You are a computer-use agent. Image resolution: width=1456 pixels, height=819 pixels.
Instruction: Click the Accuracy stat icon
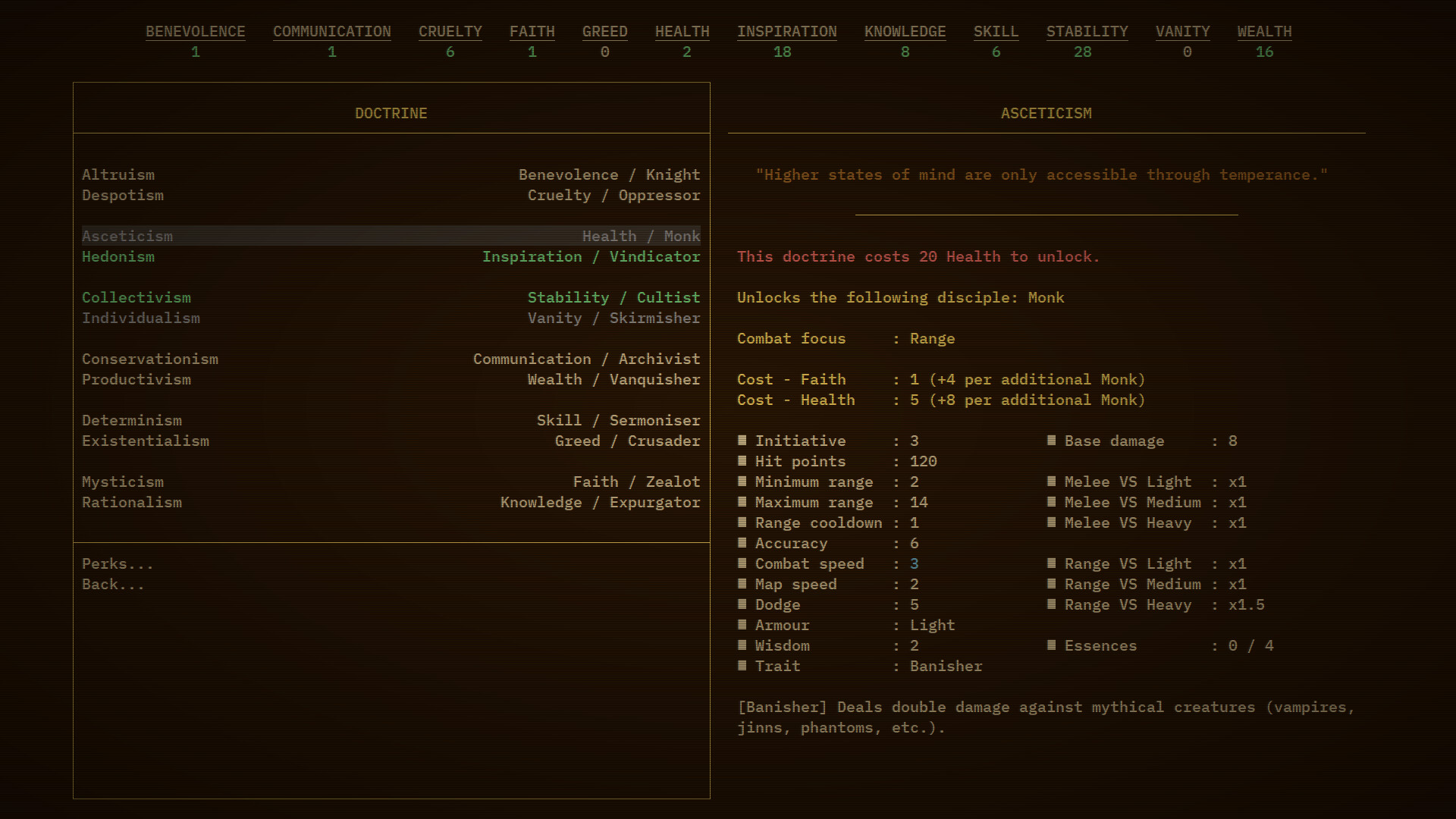coord(742,543)
